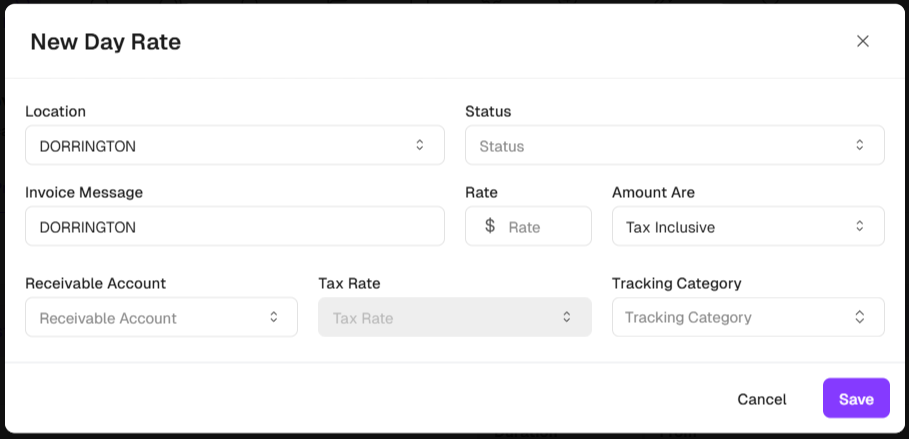Focus the Invoice Message text field
The width and height of the screenshot is (909, 439).
click(x=234, y=226)
